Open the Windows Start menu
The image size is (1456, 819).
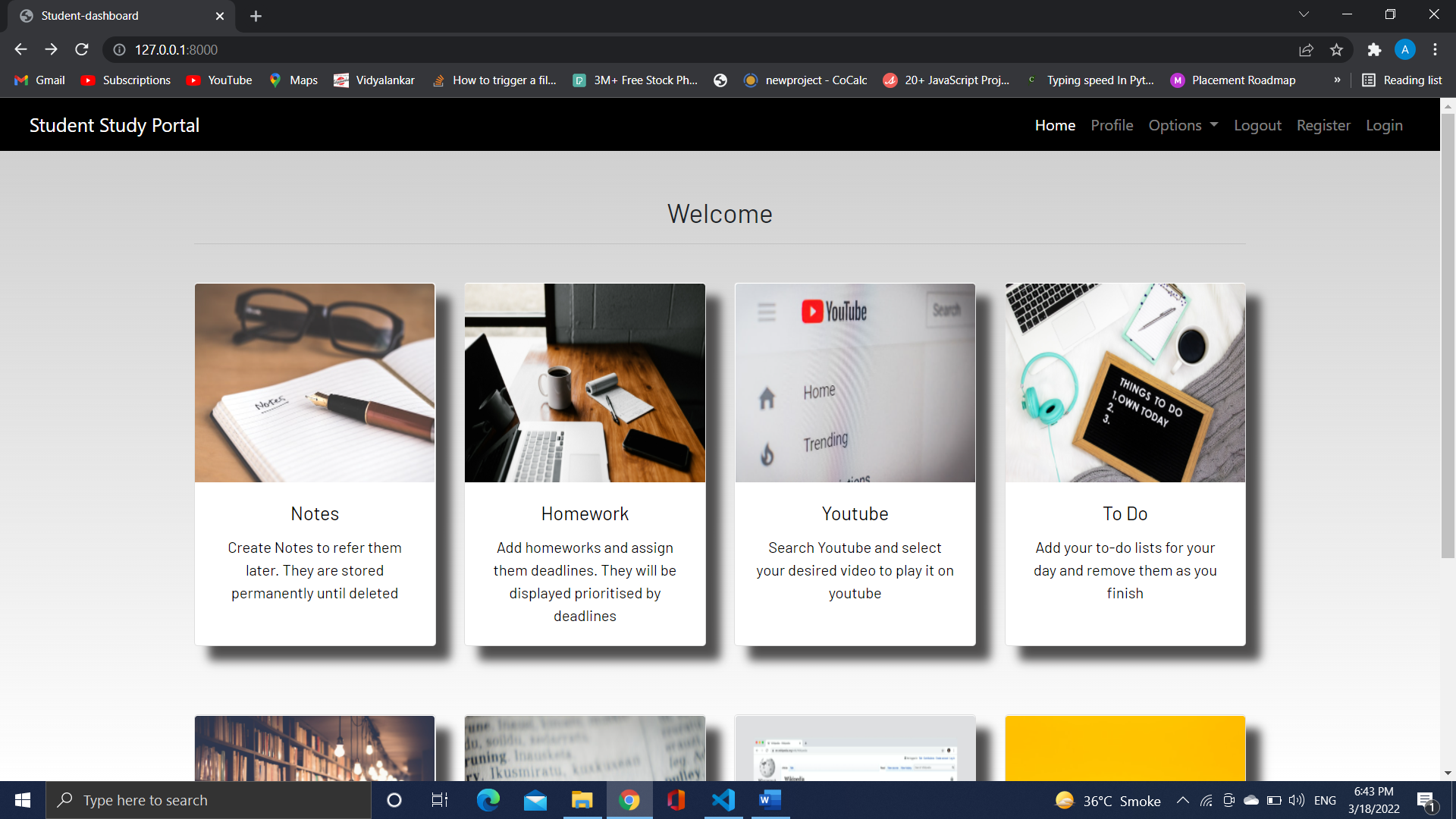click(23, 800)
